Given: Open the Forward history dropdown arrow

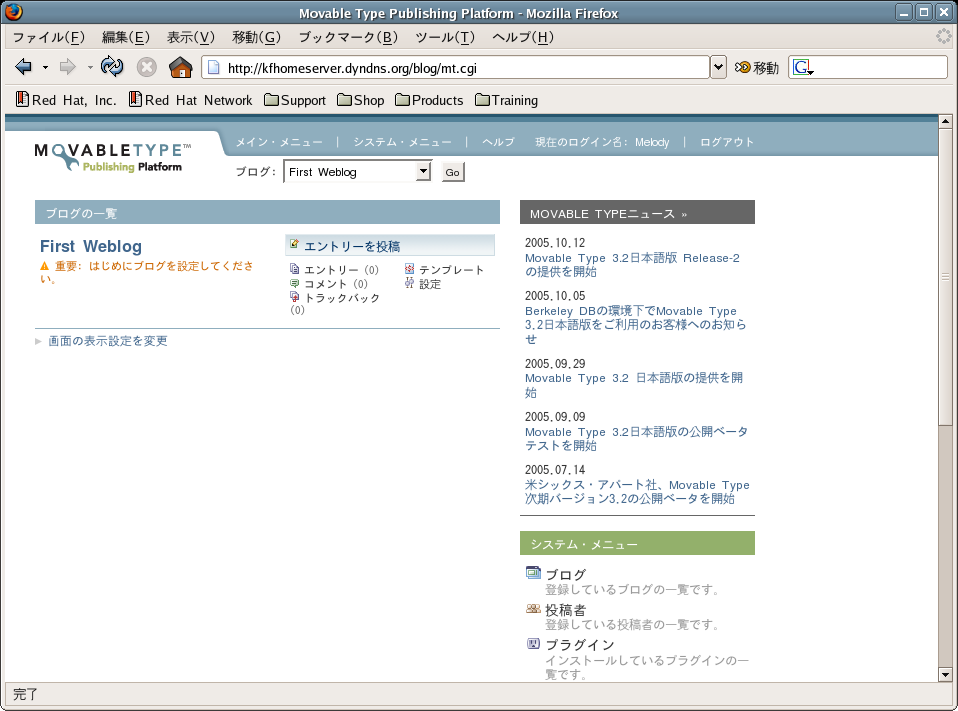Looking at the screenshot, I should coord(90,67).
